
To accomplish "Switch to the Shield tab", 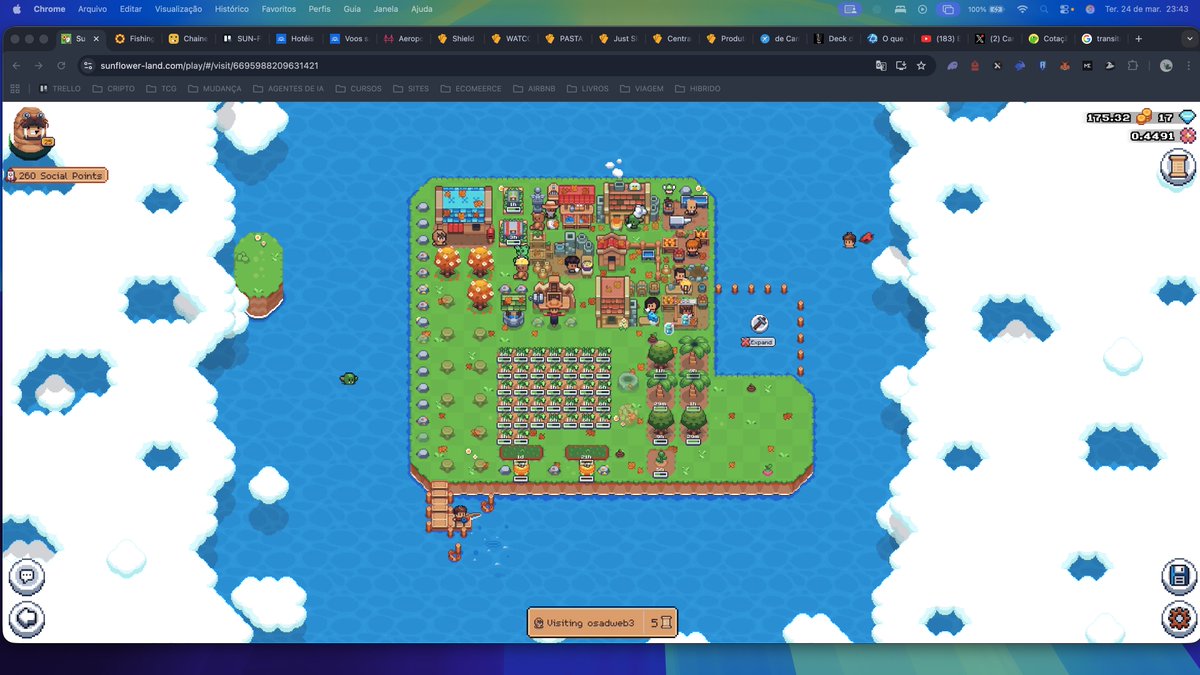I will (457, 38).
